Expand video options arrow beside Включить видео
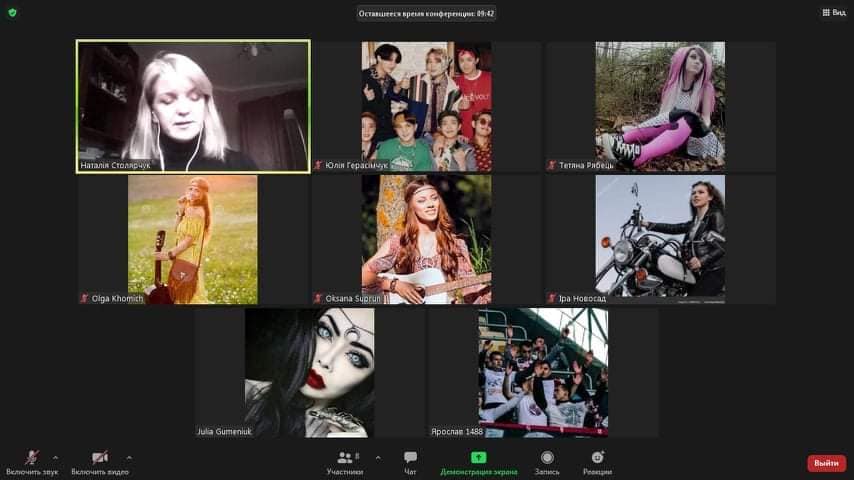Screen dimensions: 854x480 pos(129,457)
